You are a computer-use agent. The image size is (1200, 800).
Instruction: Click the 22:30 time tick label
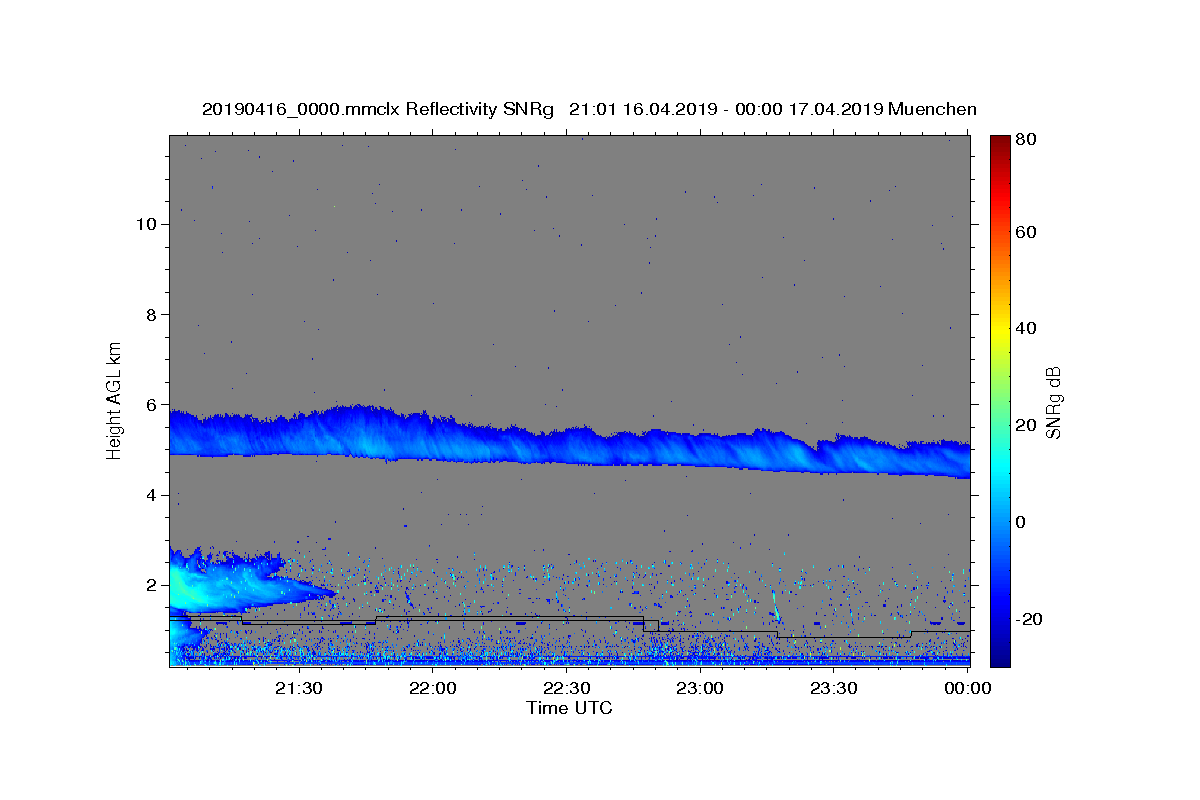566,688
